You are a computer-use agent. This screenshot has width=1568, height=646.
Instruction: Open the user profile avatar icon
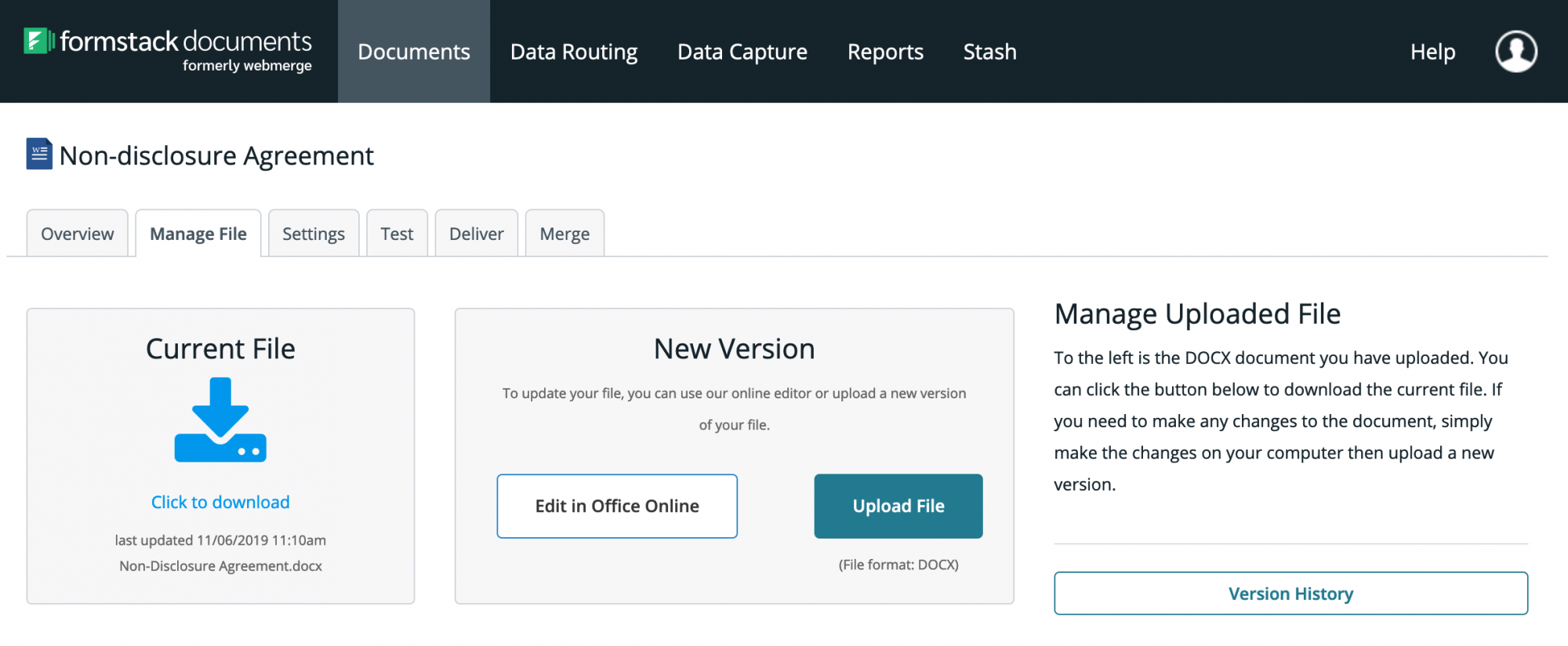pos(1515,52)
